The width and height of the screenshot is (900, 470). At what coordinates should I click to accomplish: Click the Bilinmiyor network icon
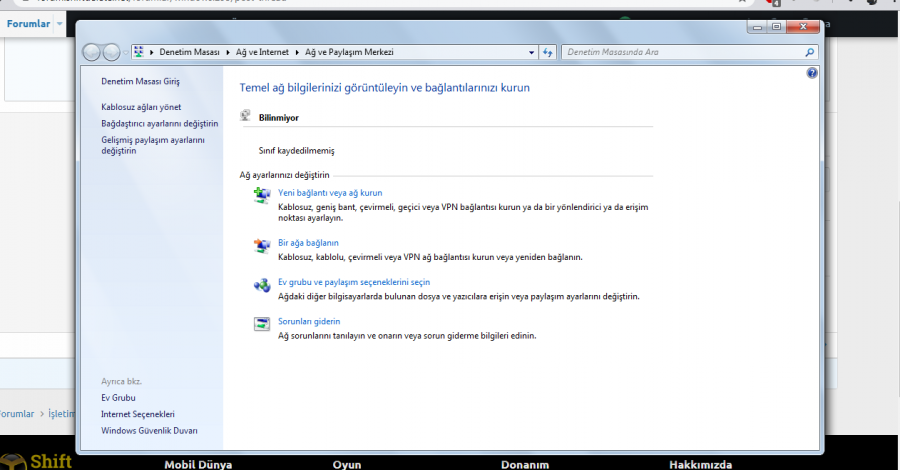point(246,116)
